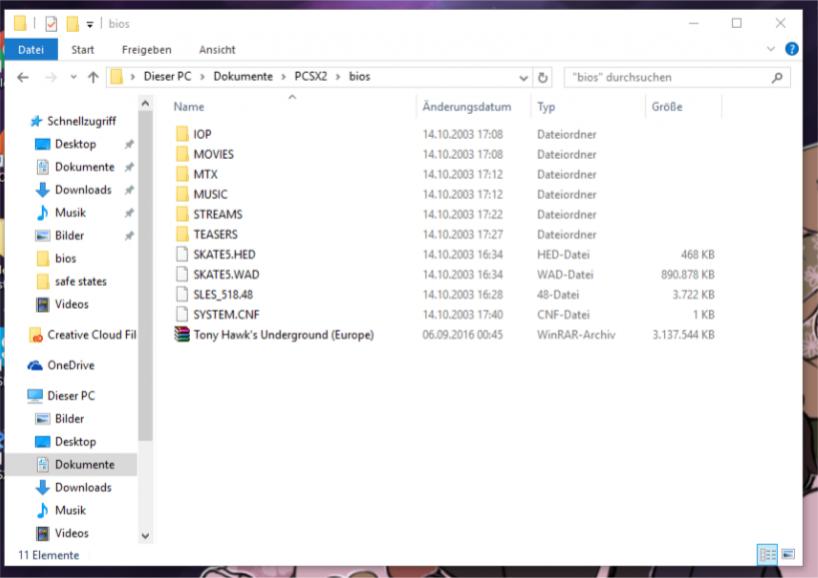Open quick access toolbar customize dropdown
Image resolution: width=818 pixels, height=578 pixels.
(x=90, y=25)
